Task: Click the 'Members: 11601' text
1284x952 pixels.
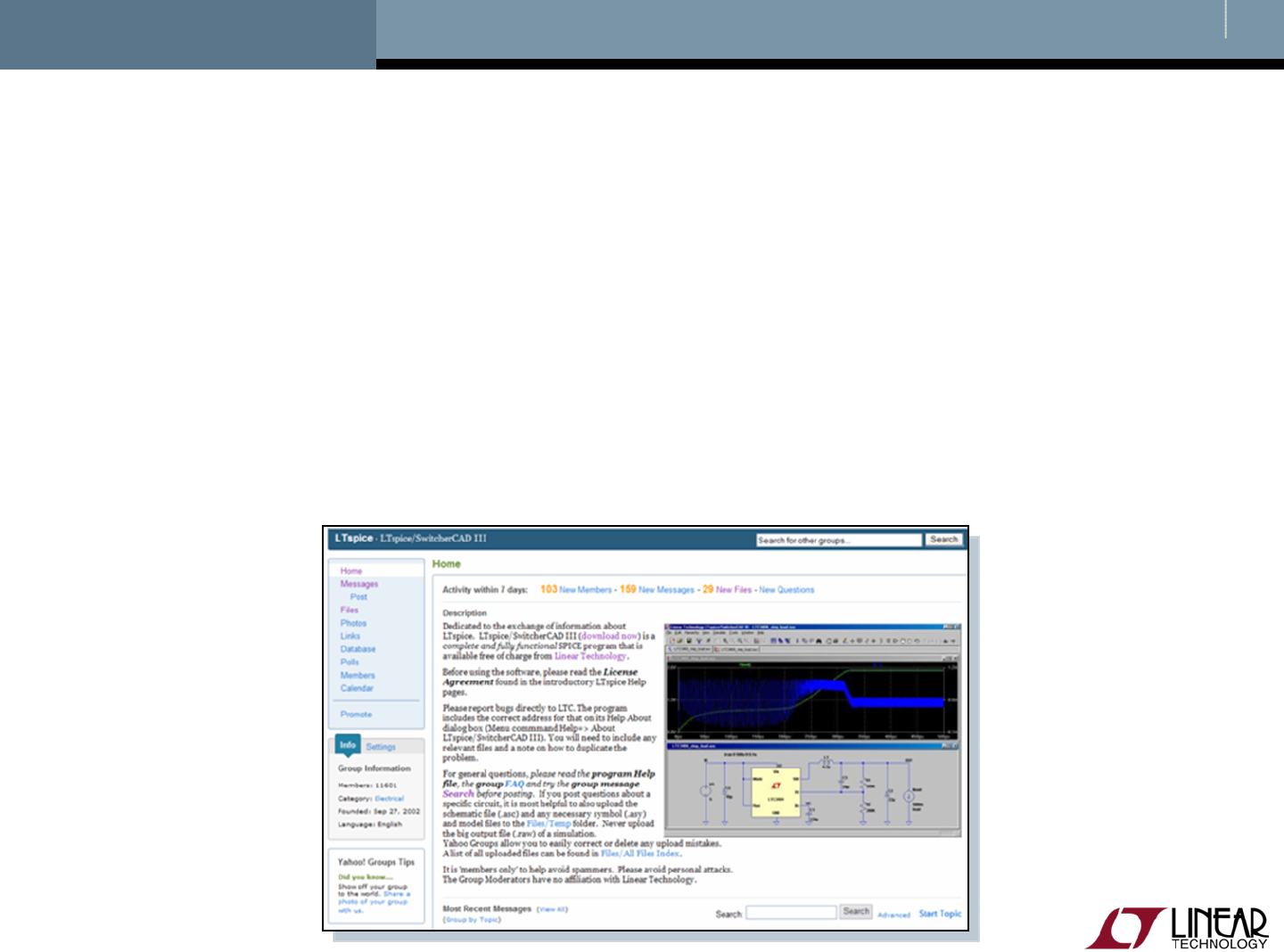Action: tap(367, 785)
